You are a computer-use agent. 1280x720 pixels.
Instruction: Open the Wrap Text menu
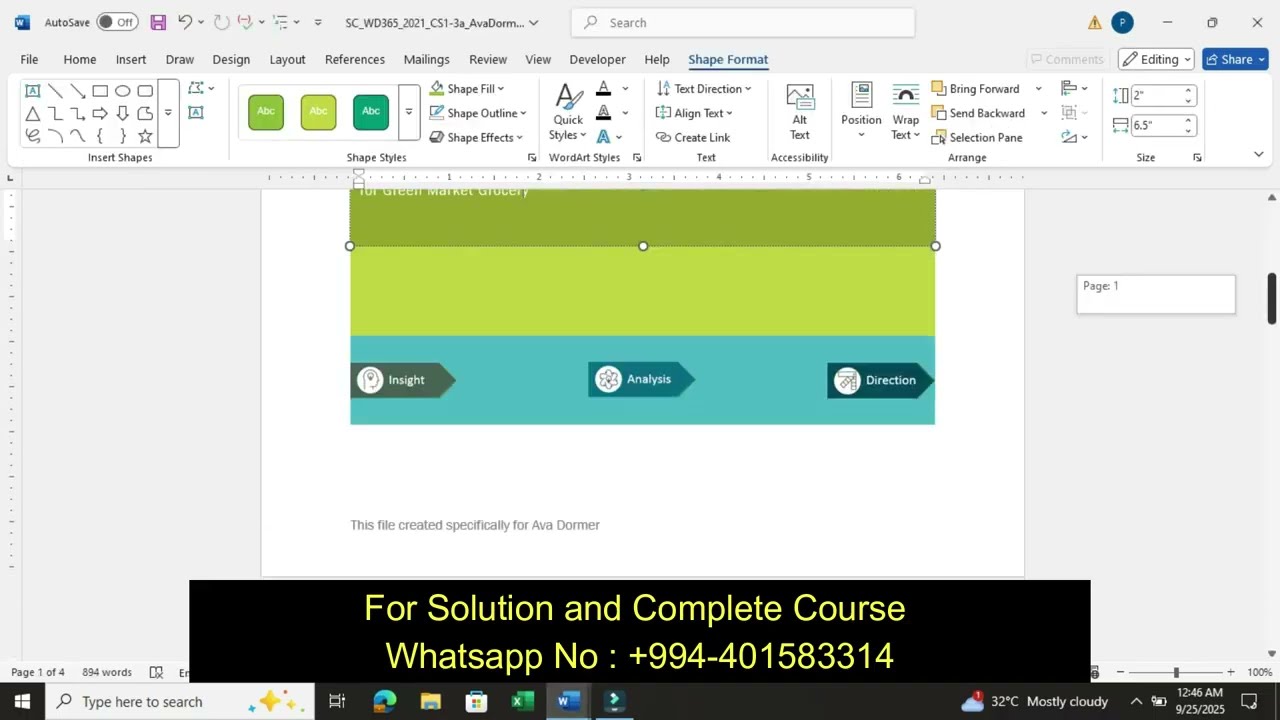(x=906, y=112)
